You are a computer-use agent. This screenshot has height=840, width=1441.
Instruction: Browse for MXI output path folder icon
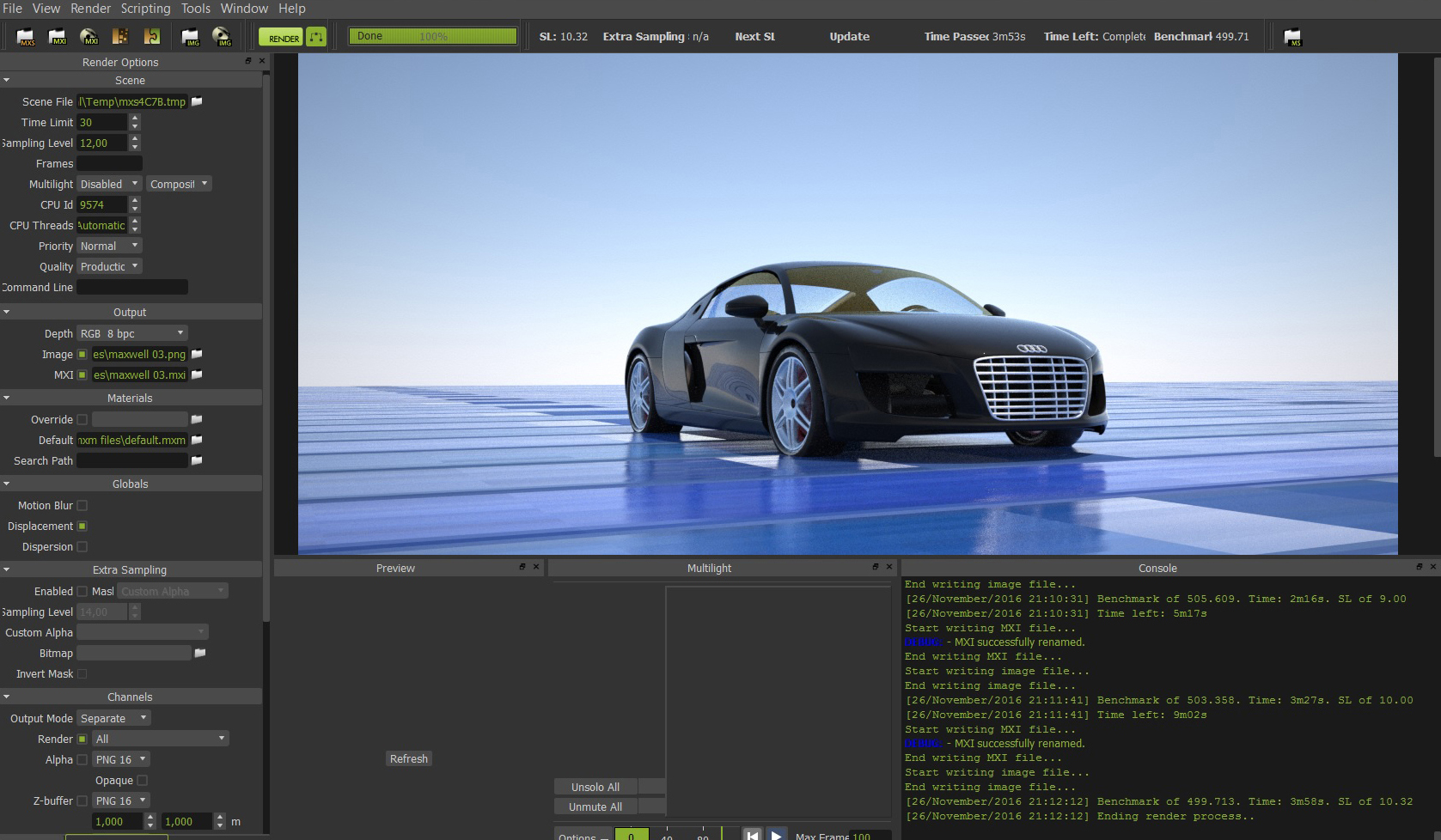pos(197,374)
